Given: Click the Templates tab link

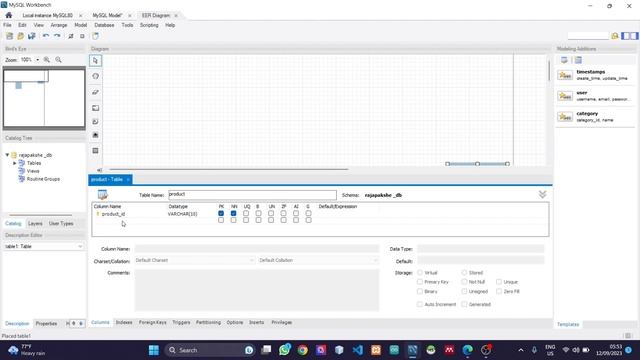Looking at the screenshot, I should tap(568, 324).
